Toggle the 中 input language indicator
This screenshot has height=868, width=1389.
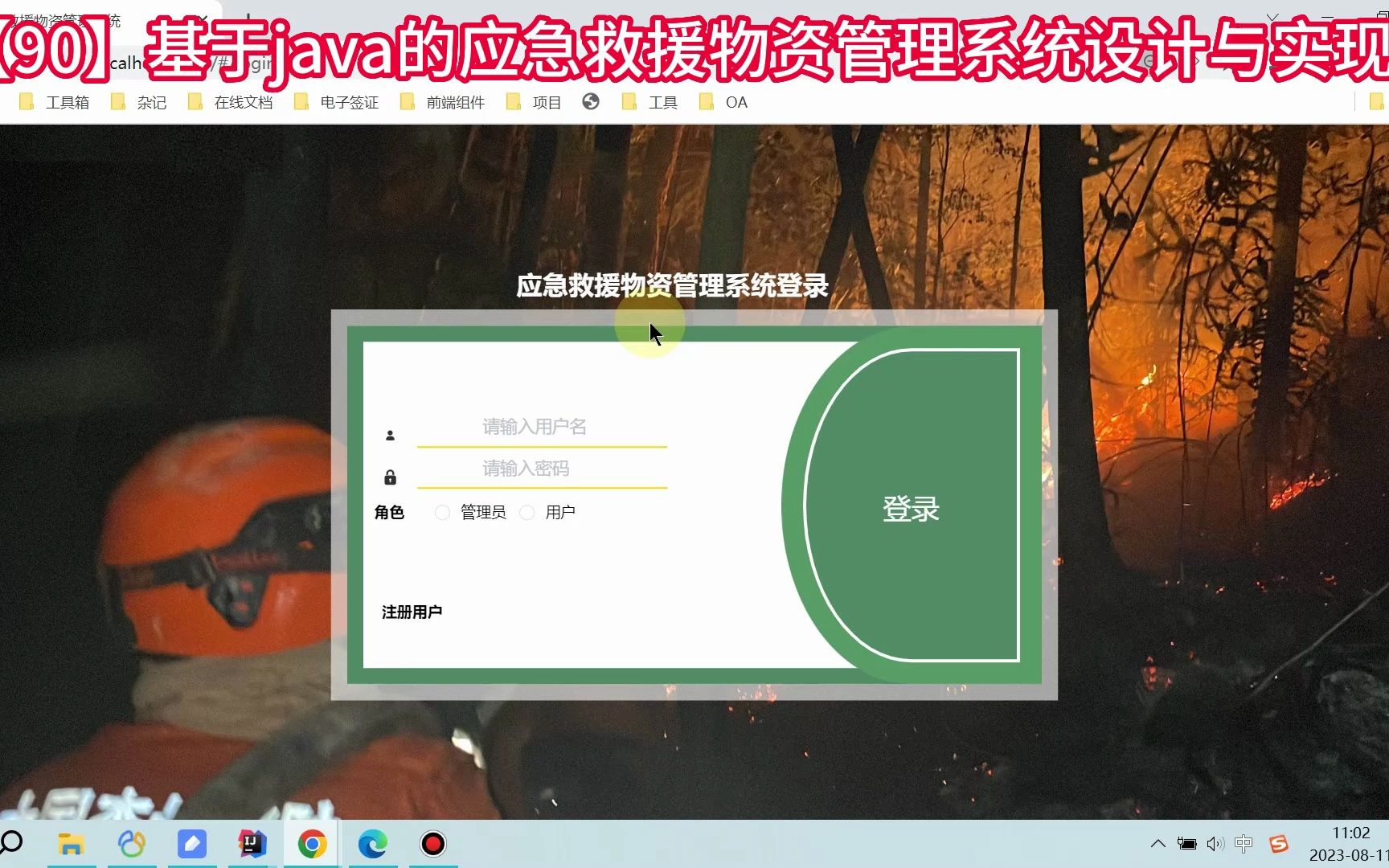(1244, 843)
